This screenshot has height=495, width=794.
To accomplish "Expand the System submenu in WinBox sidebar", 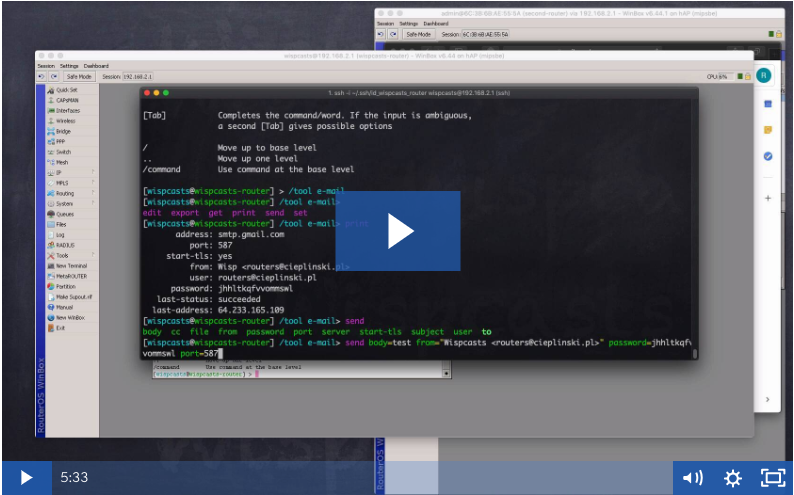I will pos(71,203).
